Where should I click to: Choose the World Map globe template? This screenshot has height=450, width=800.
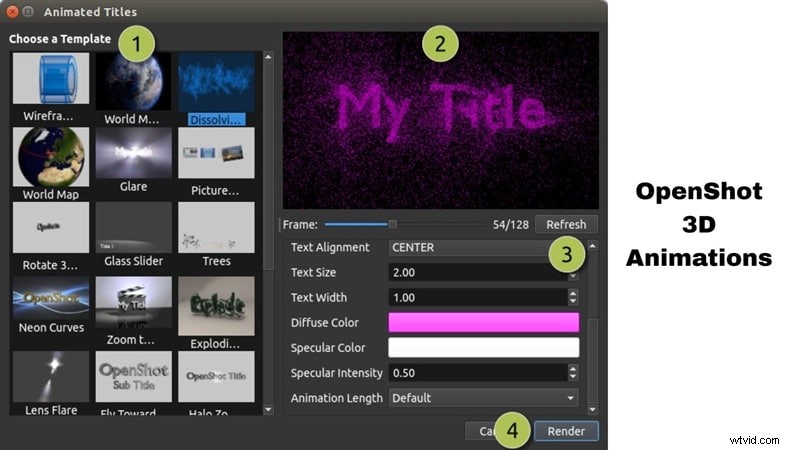coord(50,155)
